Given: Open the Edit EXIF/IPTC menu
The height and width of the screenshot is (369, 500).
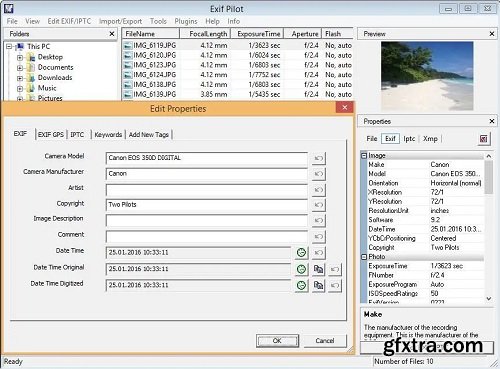Looking at the screenshot, I should 69,21.
